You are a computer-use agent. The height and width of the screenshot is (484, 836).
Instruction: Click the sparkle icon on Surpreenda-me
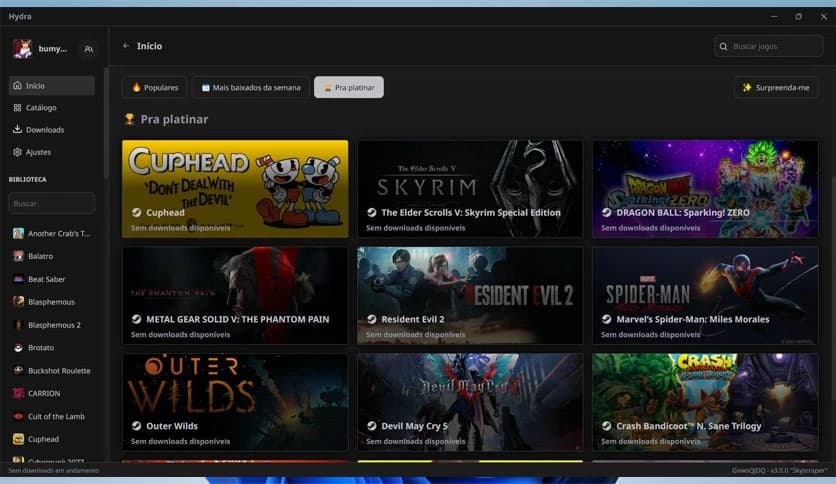pos(747,87)
